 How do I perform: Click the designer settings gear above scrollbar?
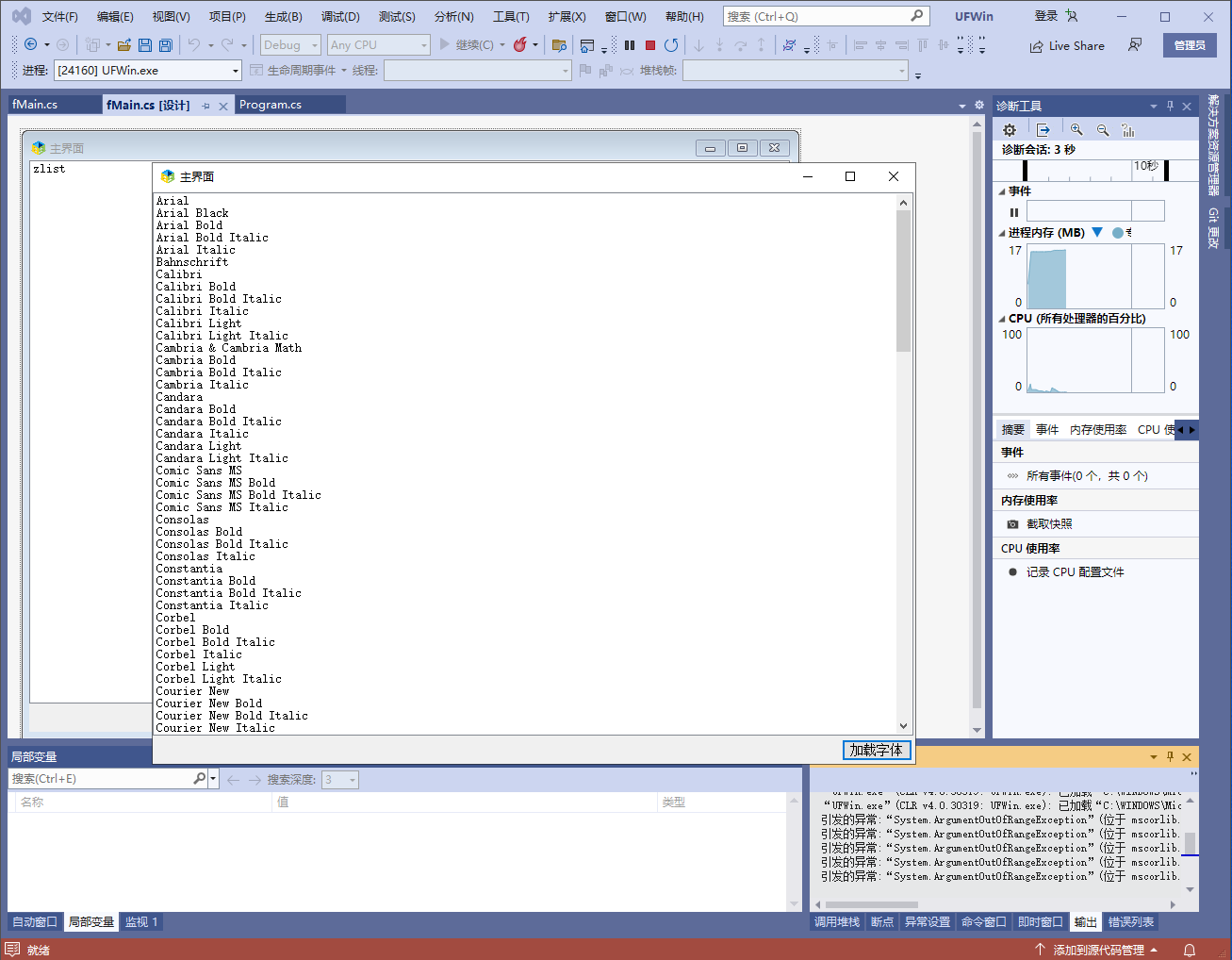pyautogui.click(x=979, y=105)
